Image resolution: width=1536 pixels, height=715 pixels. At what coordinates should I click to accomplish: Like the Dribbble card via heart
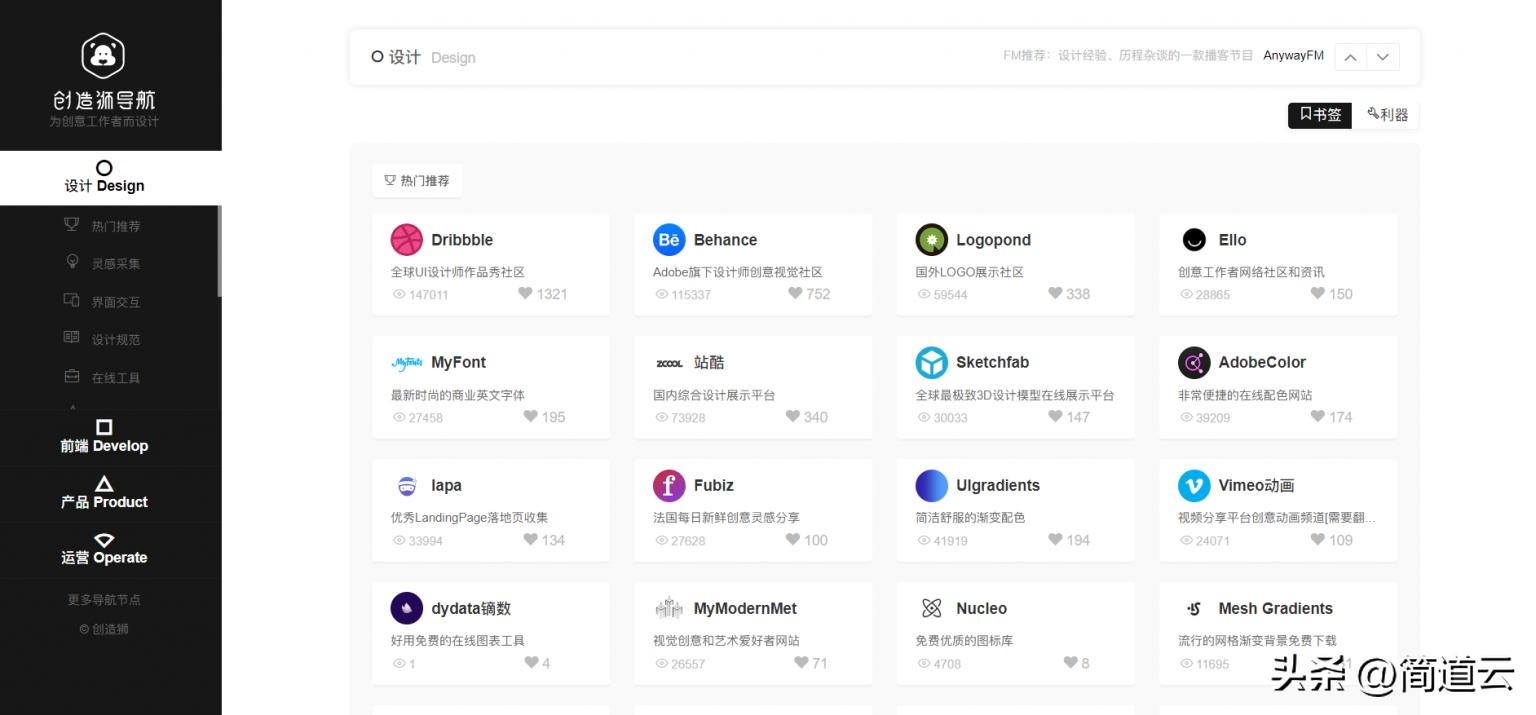click(x=526, y=293)
